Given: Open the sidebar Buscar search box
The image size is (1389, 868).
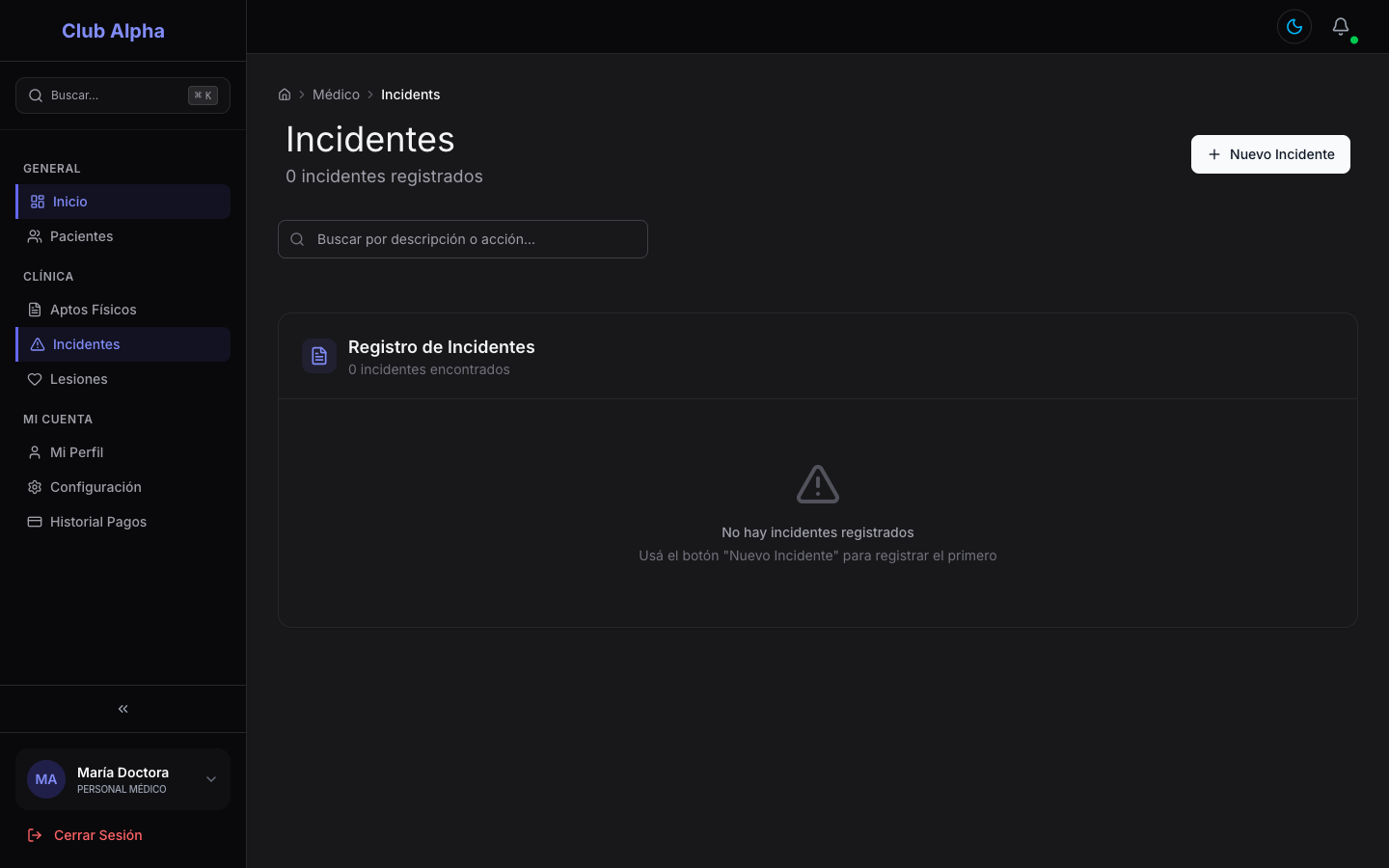Looking at the screenshot, I should [x=123, y=95].
